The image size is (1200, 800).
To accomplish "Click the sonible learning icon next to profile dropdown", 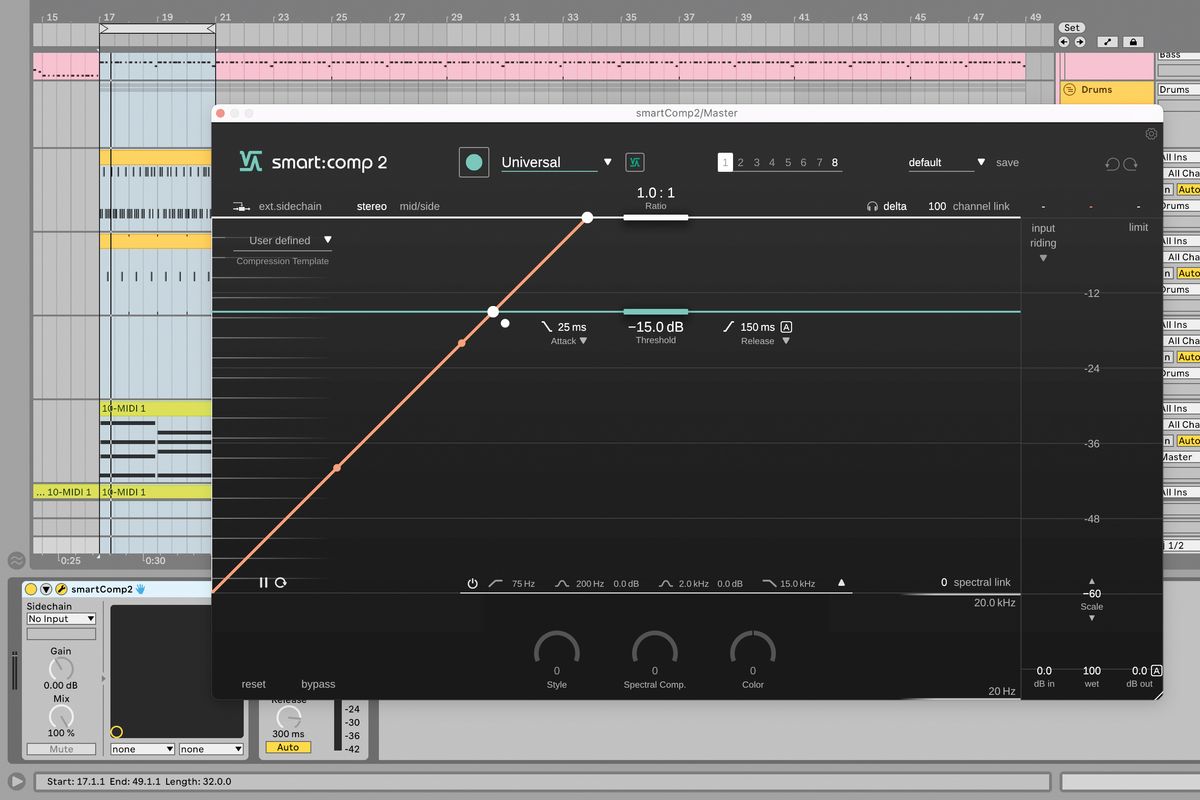I will (635, 161).
